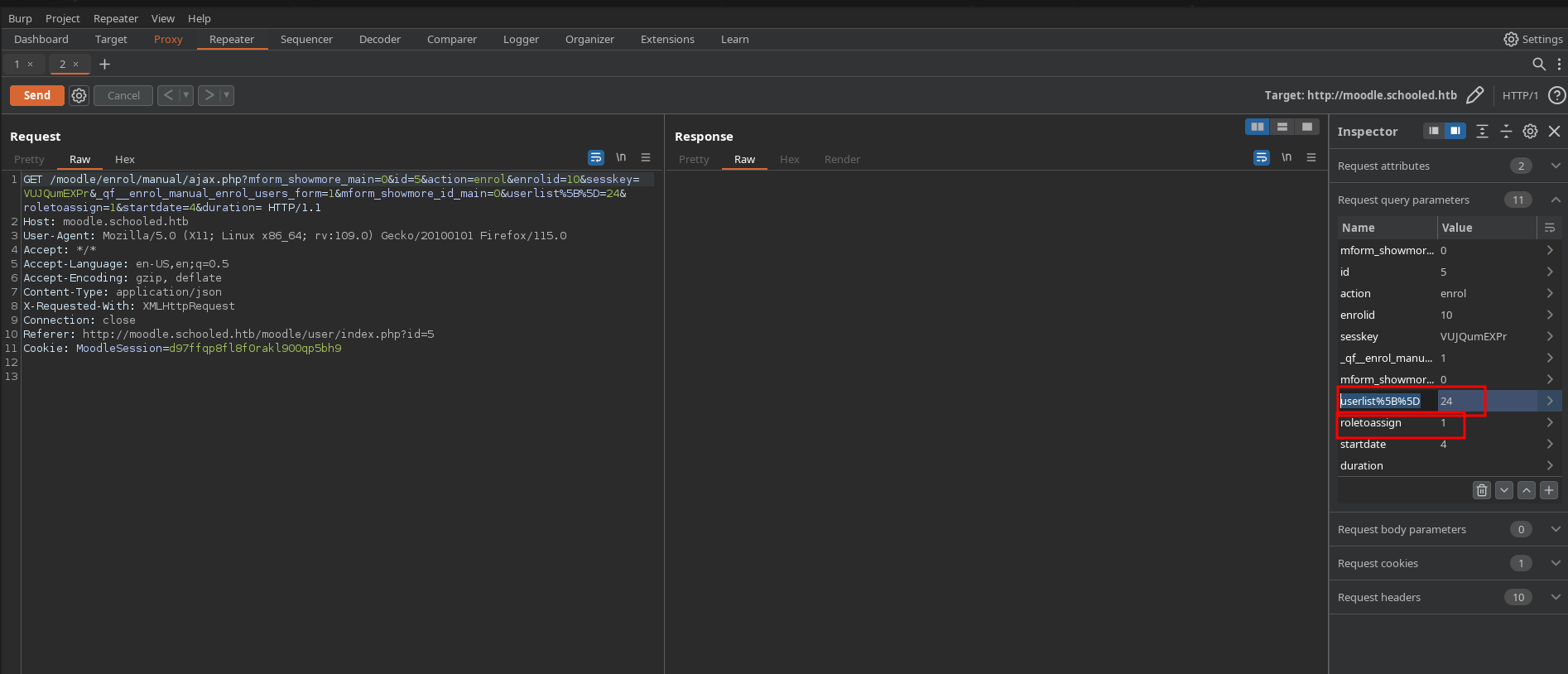Select top-bottom request/response layout
The image size is (1568, 674).
click(x=1282, y=127)
